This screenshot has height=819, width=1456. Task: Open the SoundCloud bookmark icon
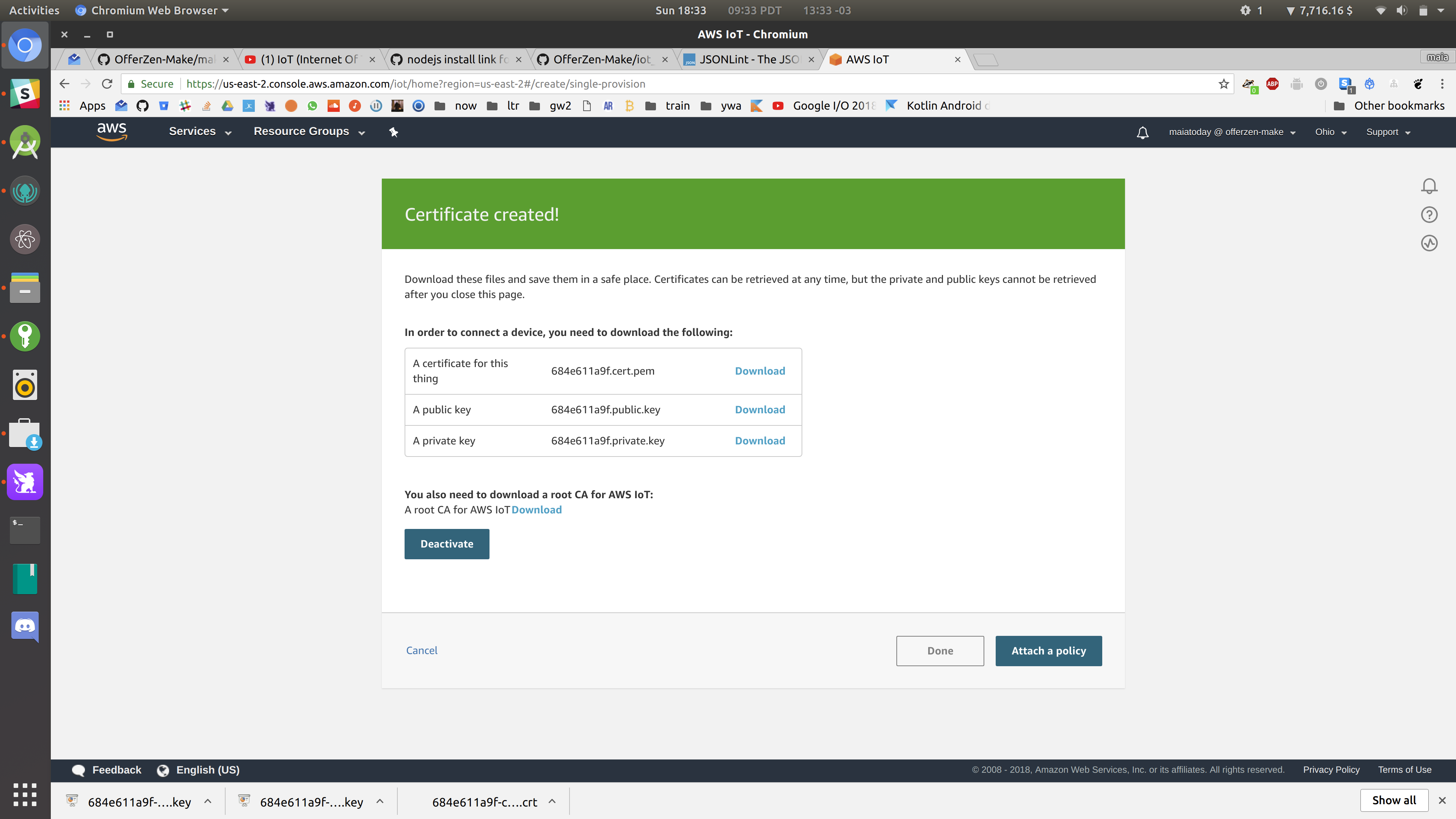tap(334, 106)
